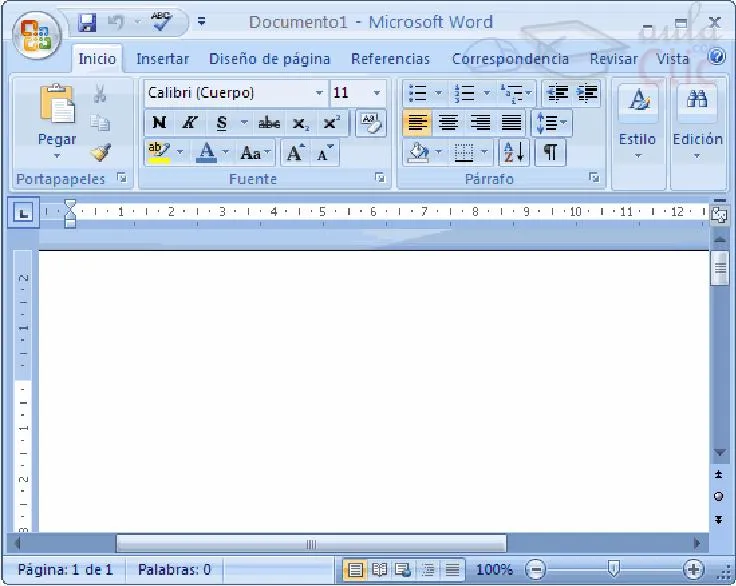Sort text alphabetically A-Z
The height and width of the screenshot is (586, 736).
[514, 153]
